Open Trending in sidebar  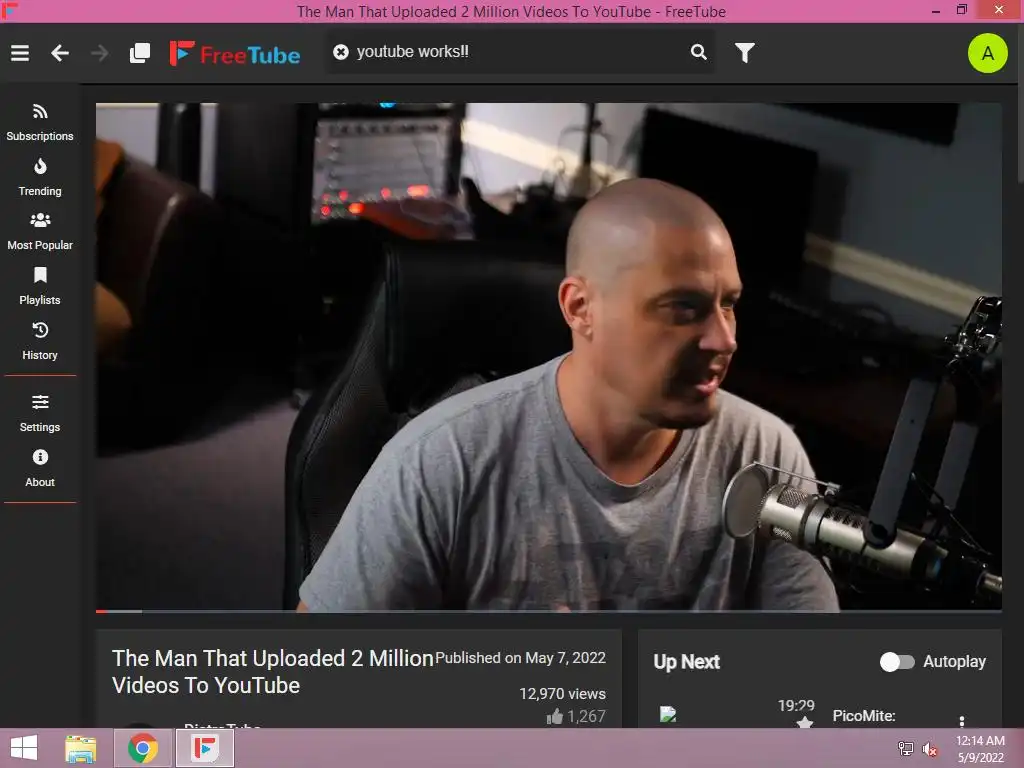click(40, 178)
